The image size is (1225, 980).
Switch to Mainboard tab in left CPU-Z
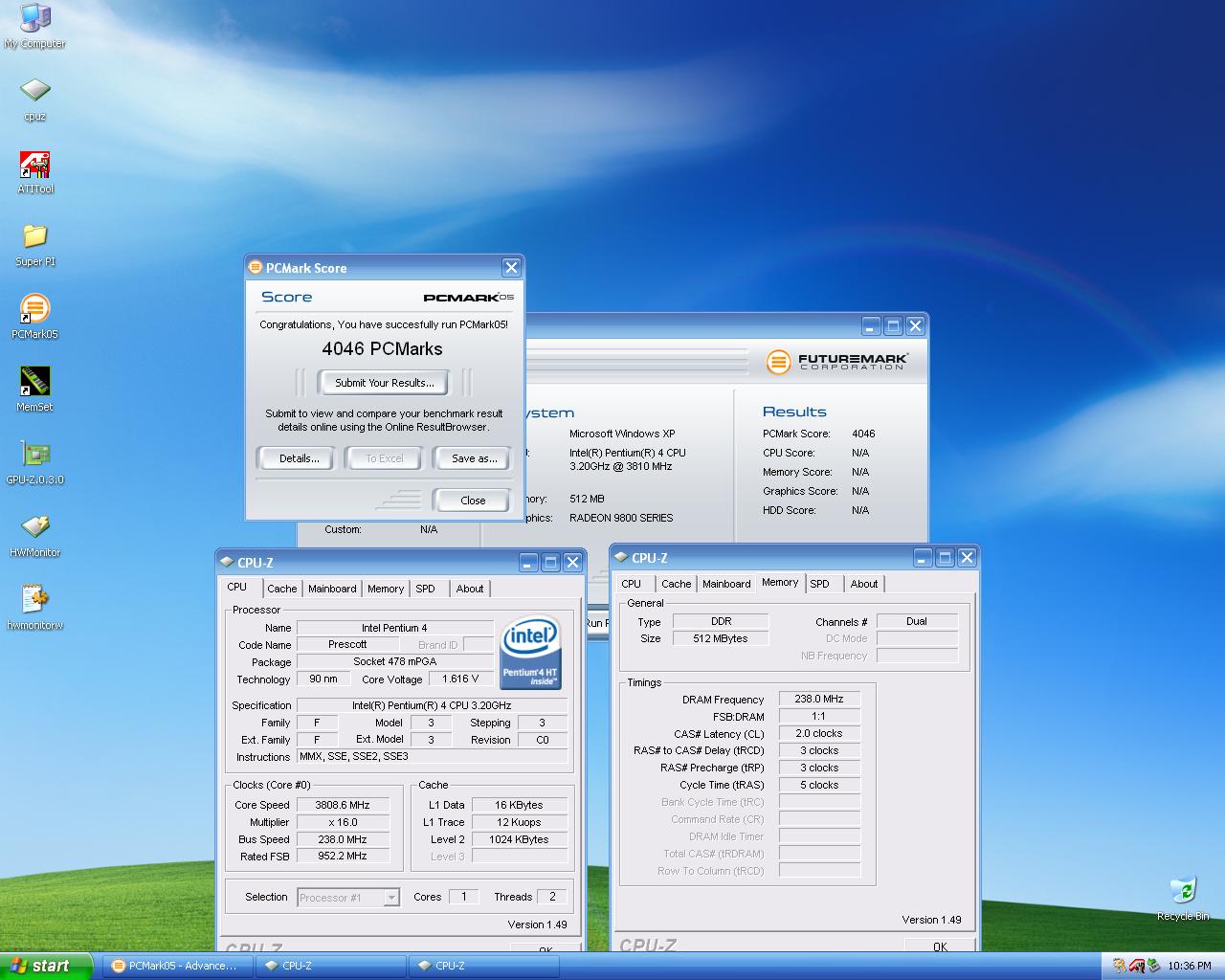tap(332, 589)
